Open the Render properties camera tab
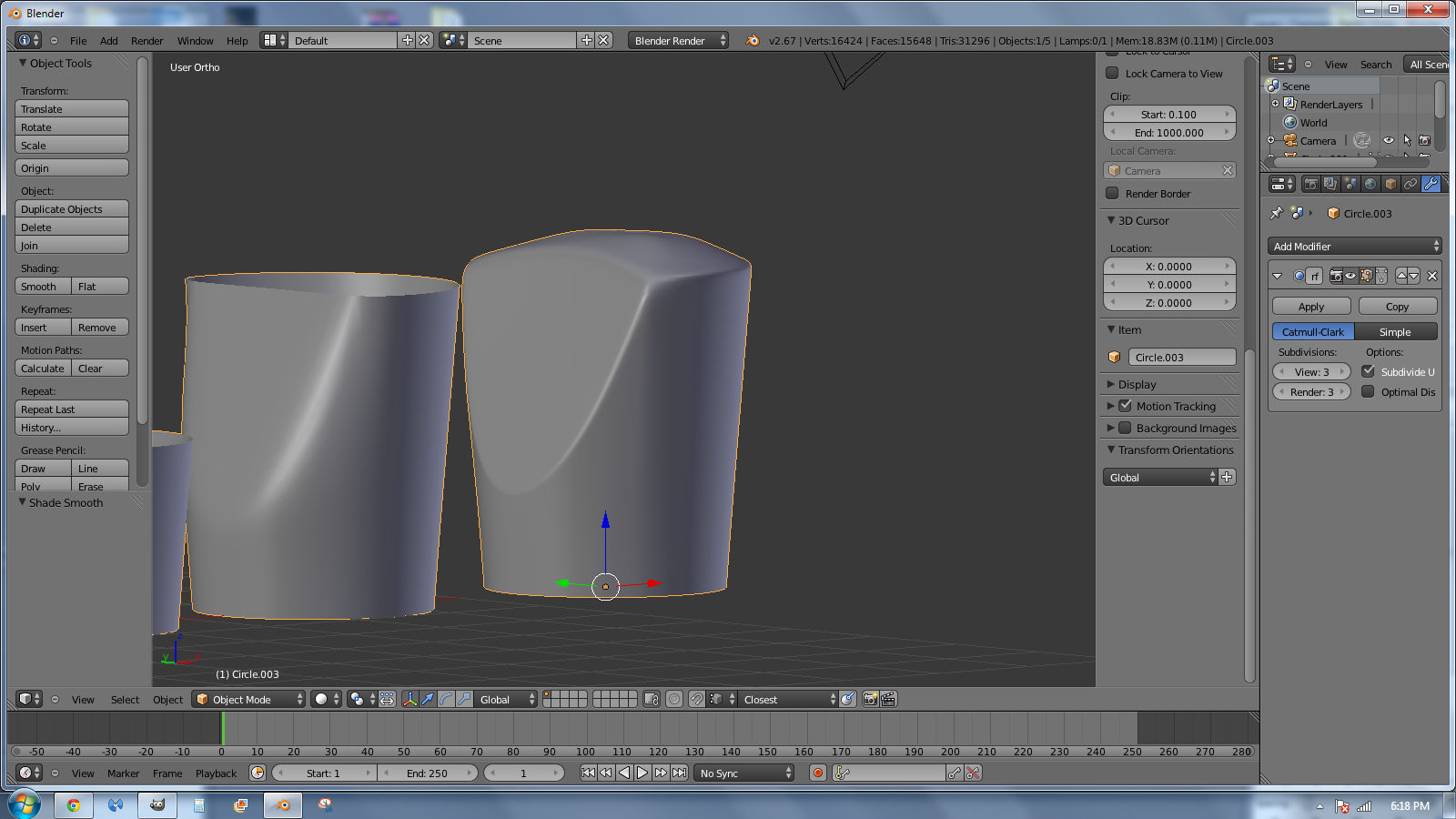Image resolution: width=1456 pixels, height=819 pixels. coord(1310,184)
